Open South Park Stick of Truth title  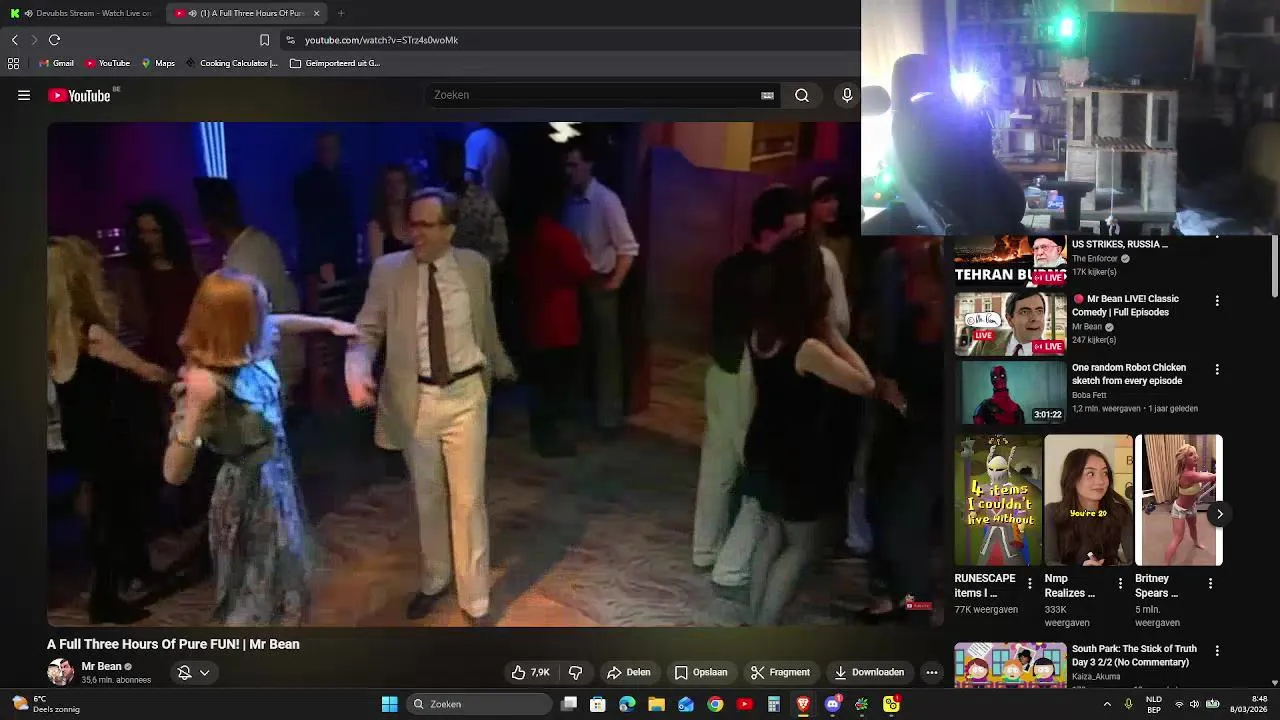click(1134, 655)
